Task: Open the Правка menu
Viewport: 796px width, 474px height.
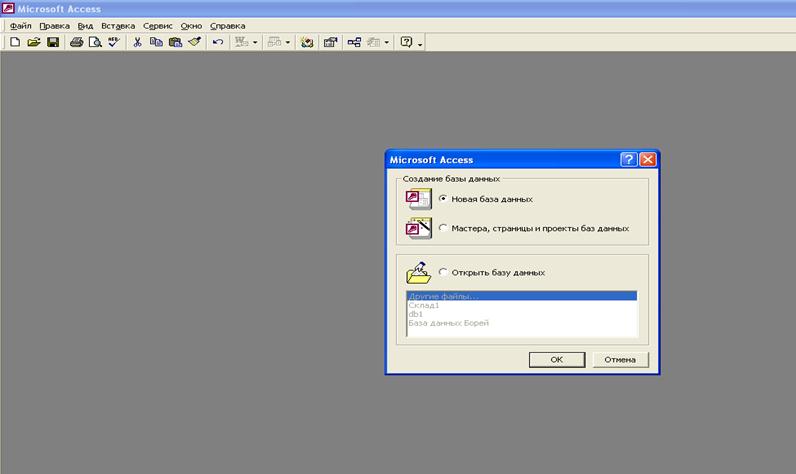Action: click(54, 26)
